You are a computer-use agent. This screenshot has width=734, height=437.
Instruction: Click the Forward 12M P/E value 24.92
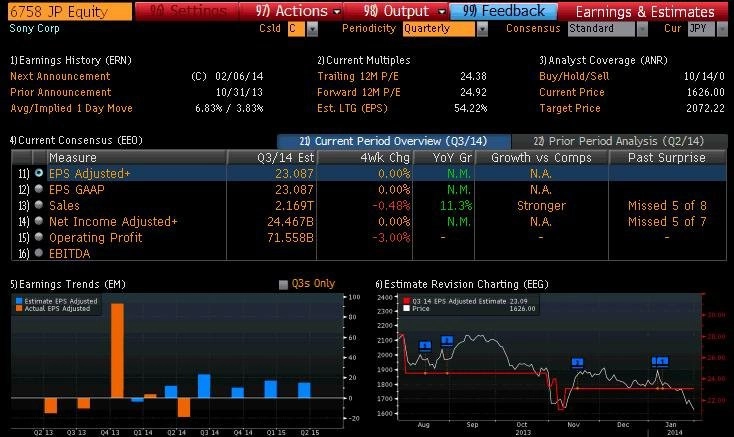click(473, 92)
